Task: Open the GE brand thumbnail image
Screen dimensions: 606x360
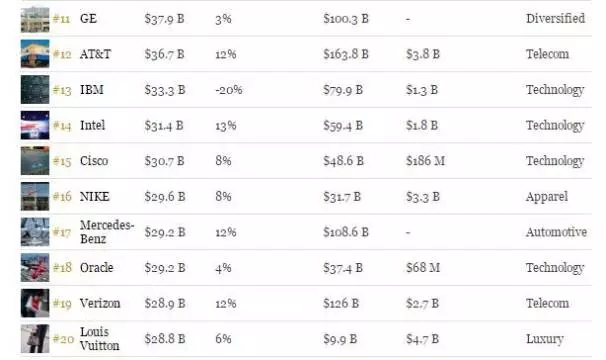Action: coord(35,19)
